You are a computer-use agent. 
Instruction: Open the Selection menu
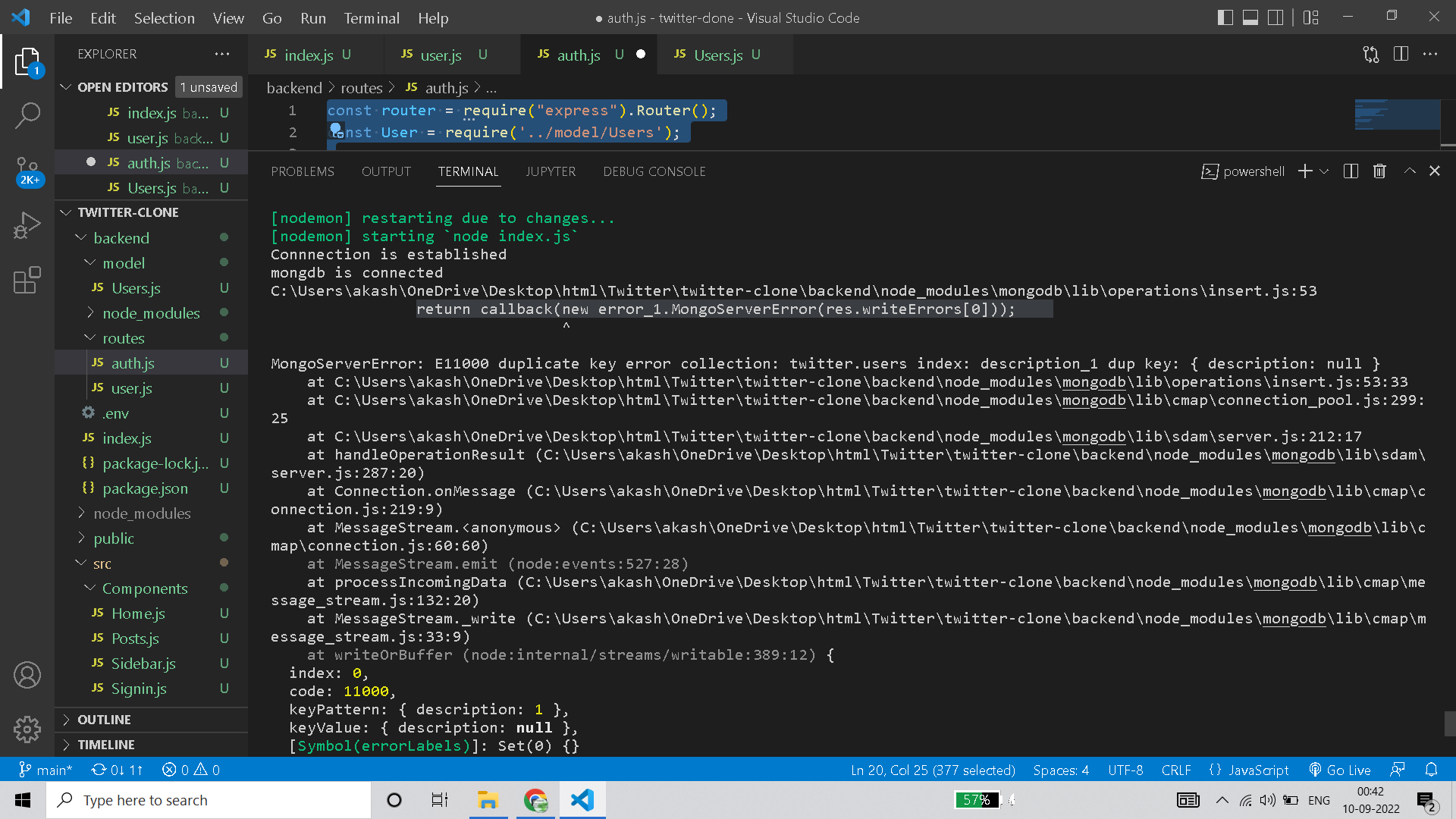click(165, 17)
